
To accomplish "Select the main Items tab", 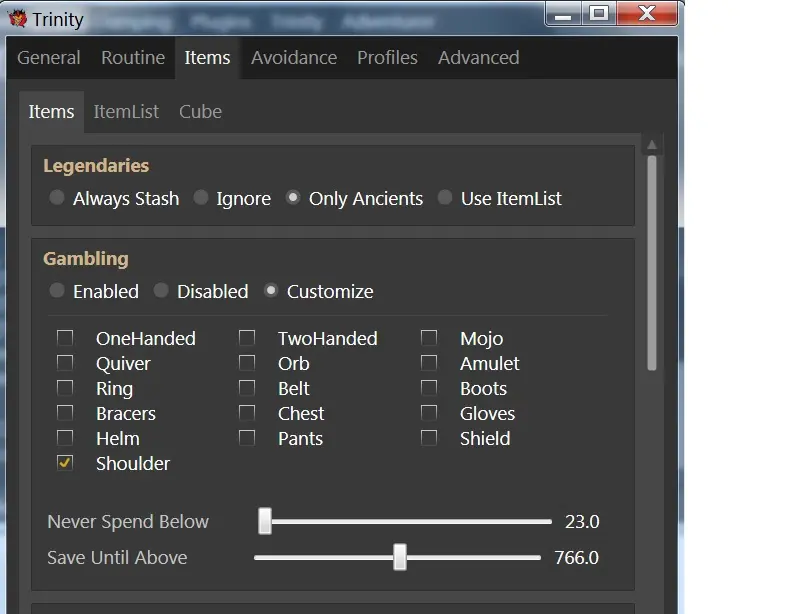I will 207,58.
